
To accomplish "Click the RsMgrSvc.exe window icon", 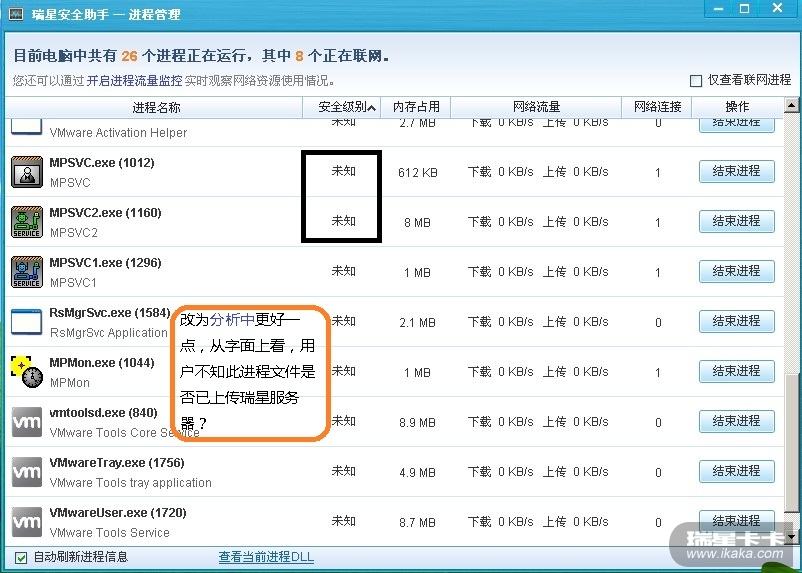I will 27,322.
